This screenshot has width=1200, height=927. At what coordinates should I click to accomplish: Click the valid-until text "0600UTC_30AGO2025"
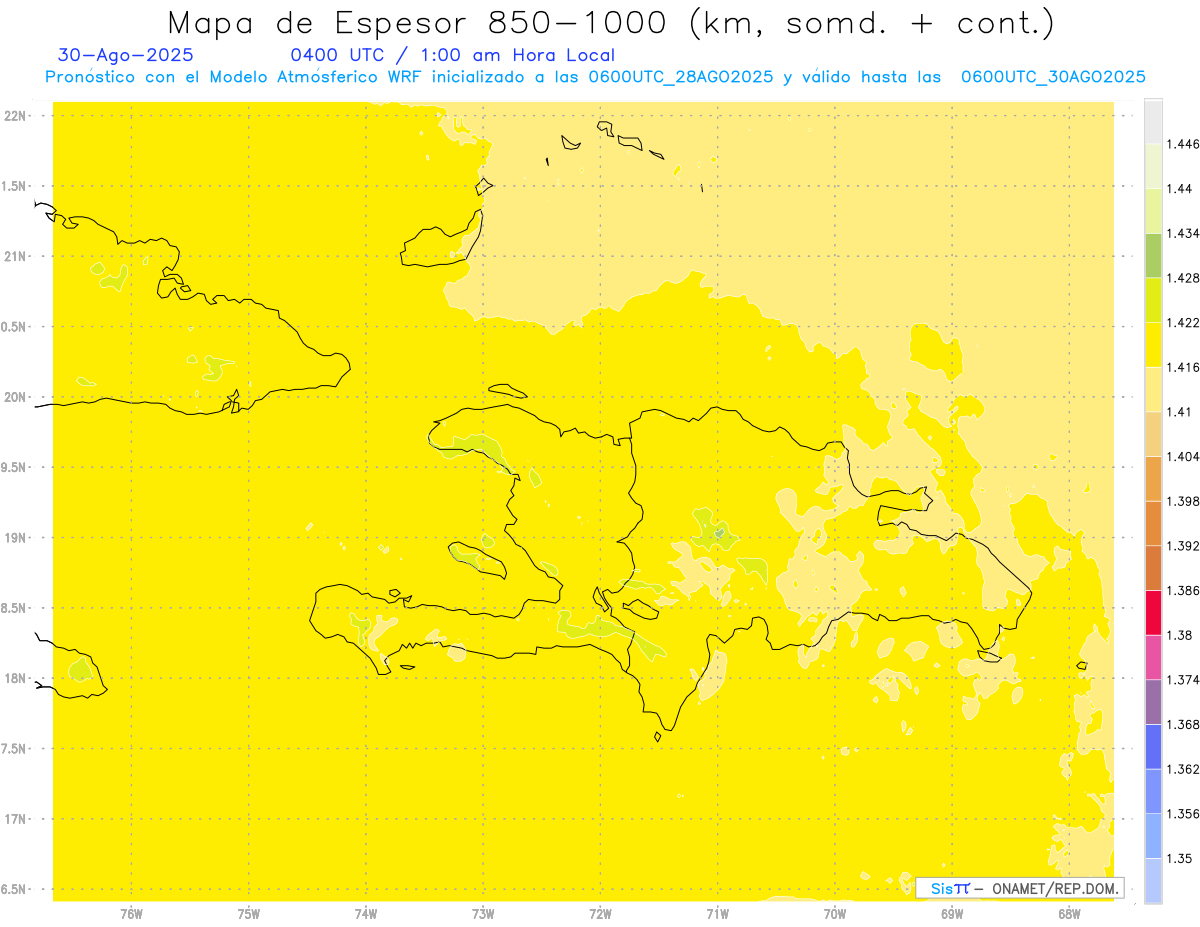(1053, 77)
